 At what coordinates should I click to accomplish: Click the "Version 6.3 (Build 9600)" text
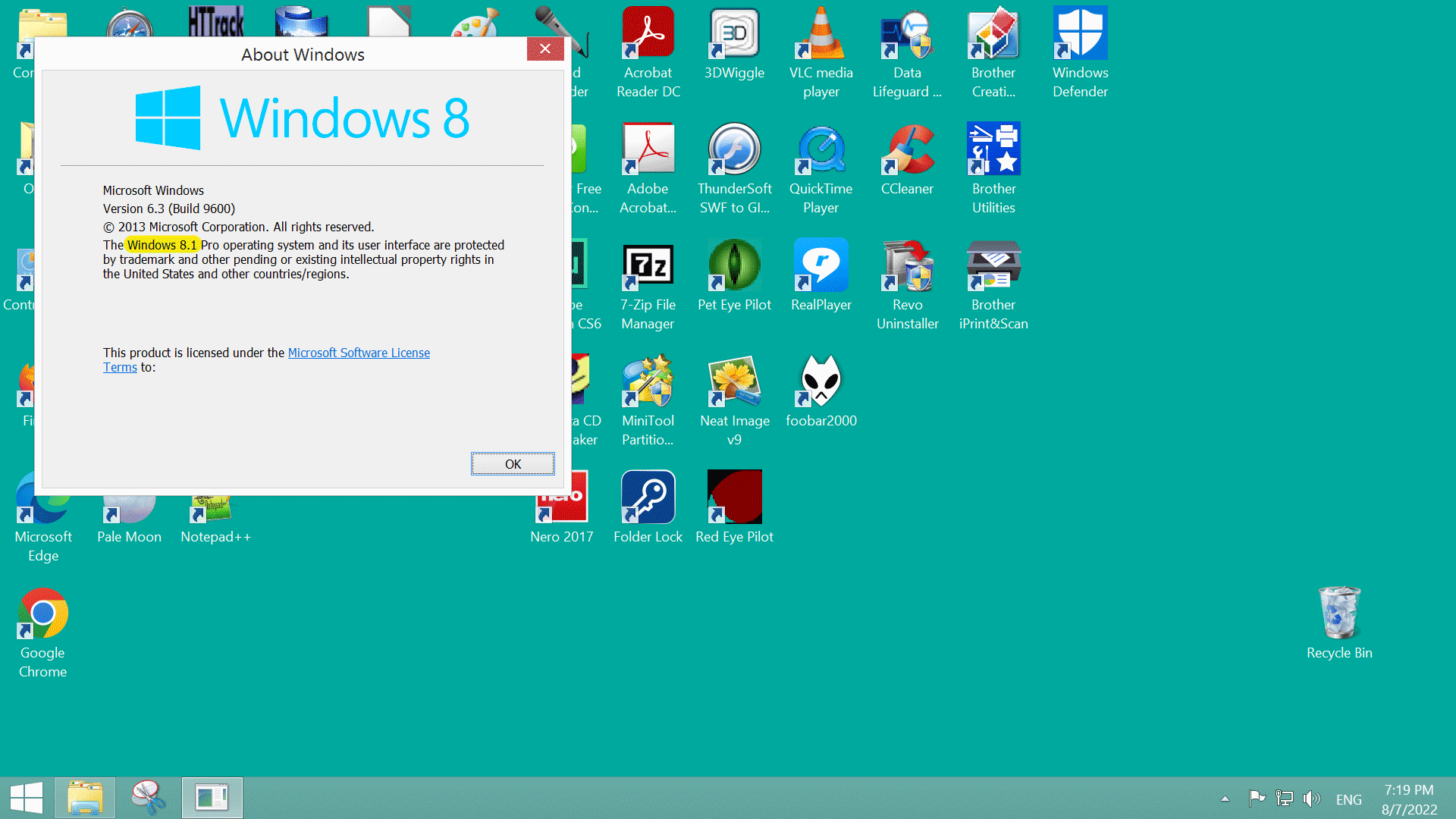click(169, 209)
